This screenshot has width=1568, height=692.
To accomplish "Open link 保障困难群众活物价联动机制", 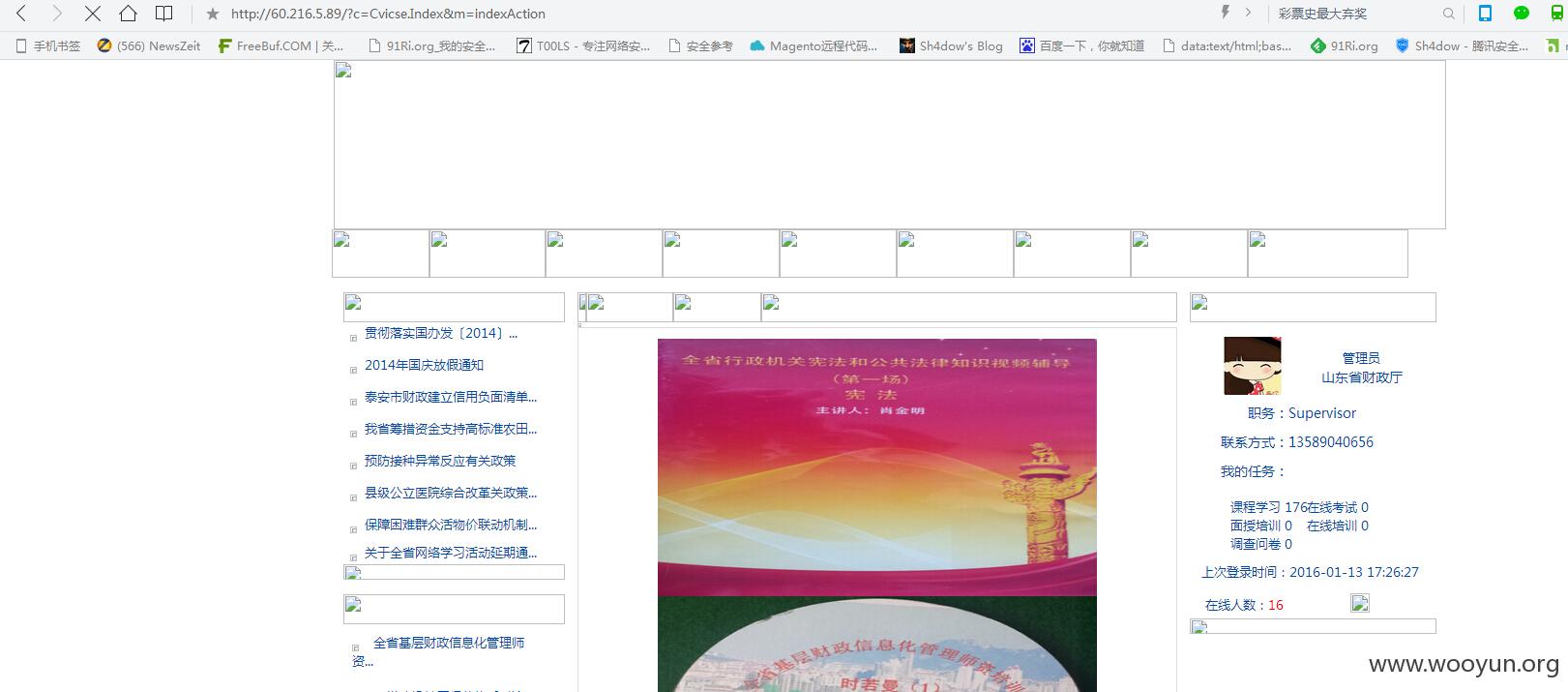I will (451, 525).
